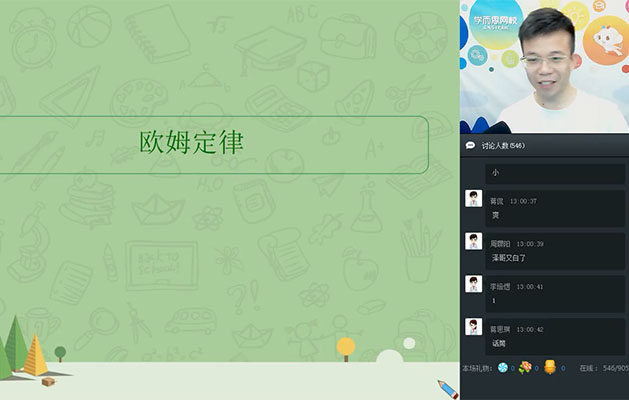Screen dimensions: 629x400
Task: Click the message sent at 13:00:42
Action: (555, 336)
